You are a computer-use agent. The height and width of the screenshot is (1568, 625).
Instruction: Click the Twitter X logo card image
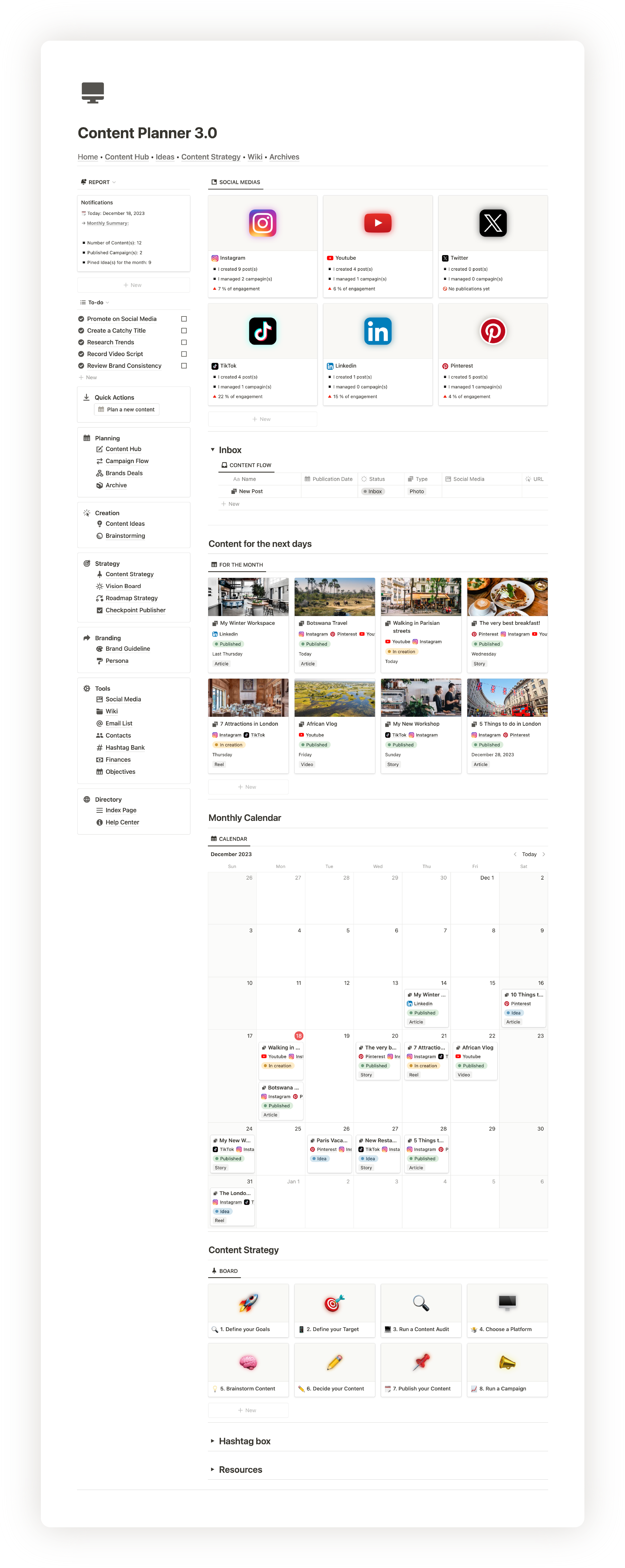coord(493,223)
